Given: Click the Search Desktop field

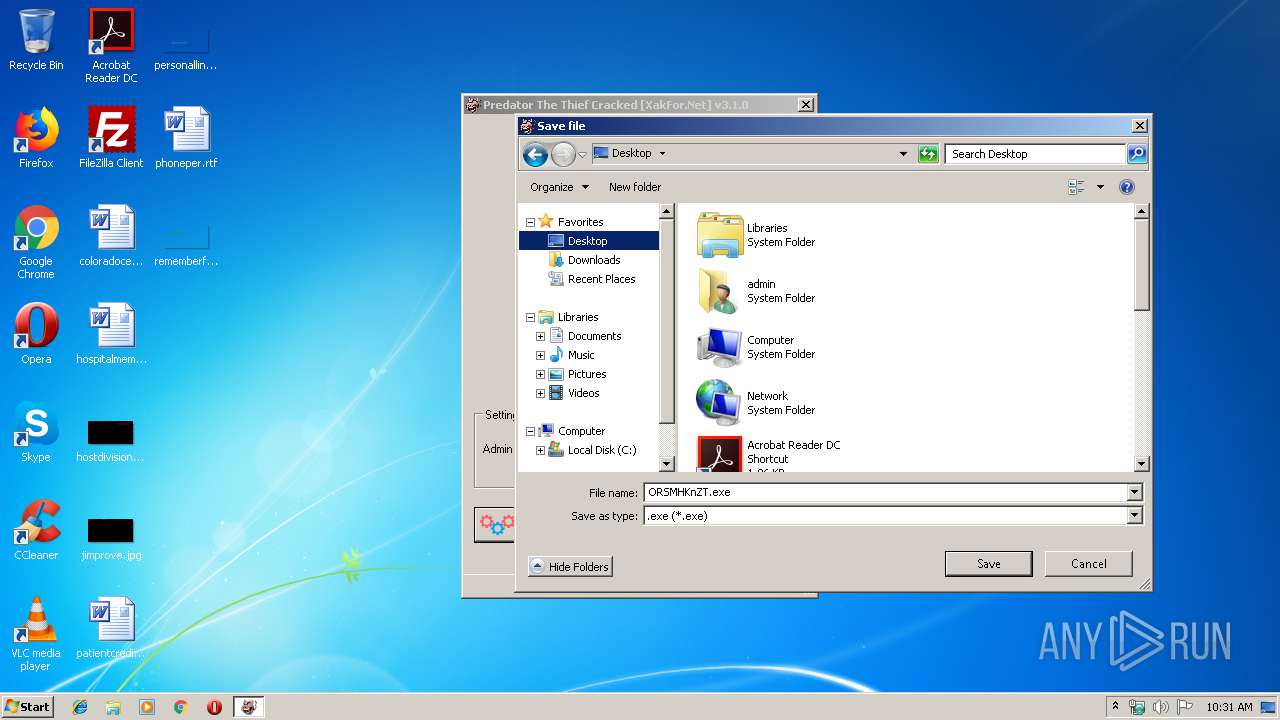Looking at the screenshot, I should click(x=1035, y=154).
